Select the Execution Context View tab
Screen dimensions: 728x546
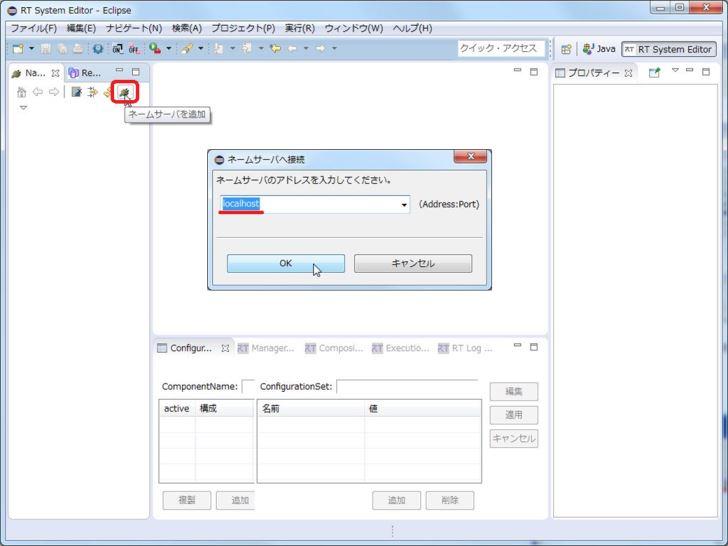tap(401, 348)
